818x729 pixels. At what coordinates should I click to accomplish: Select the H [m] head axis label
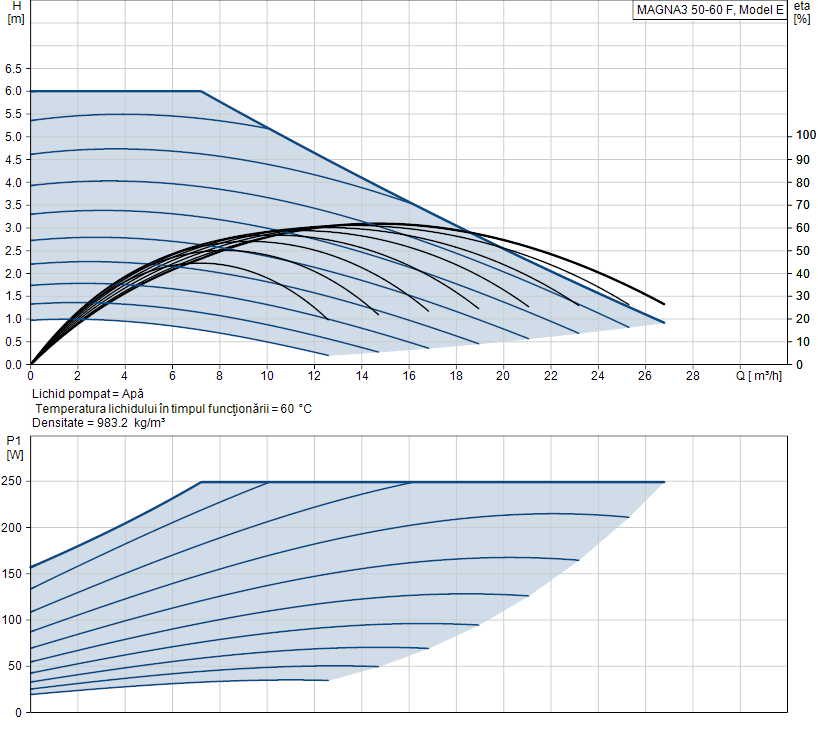pyautogui.click(x=14, y=13)
